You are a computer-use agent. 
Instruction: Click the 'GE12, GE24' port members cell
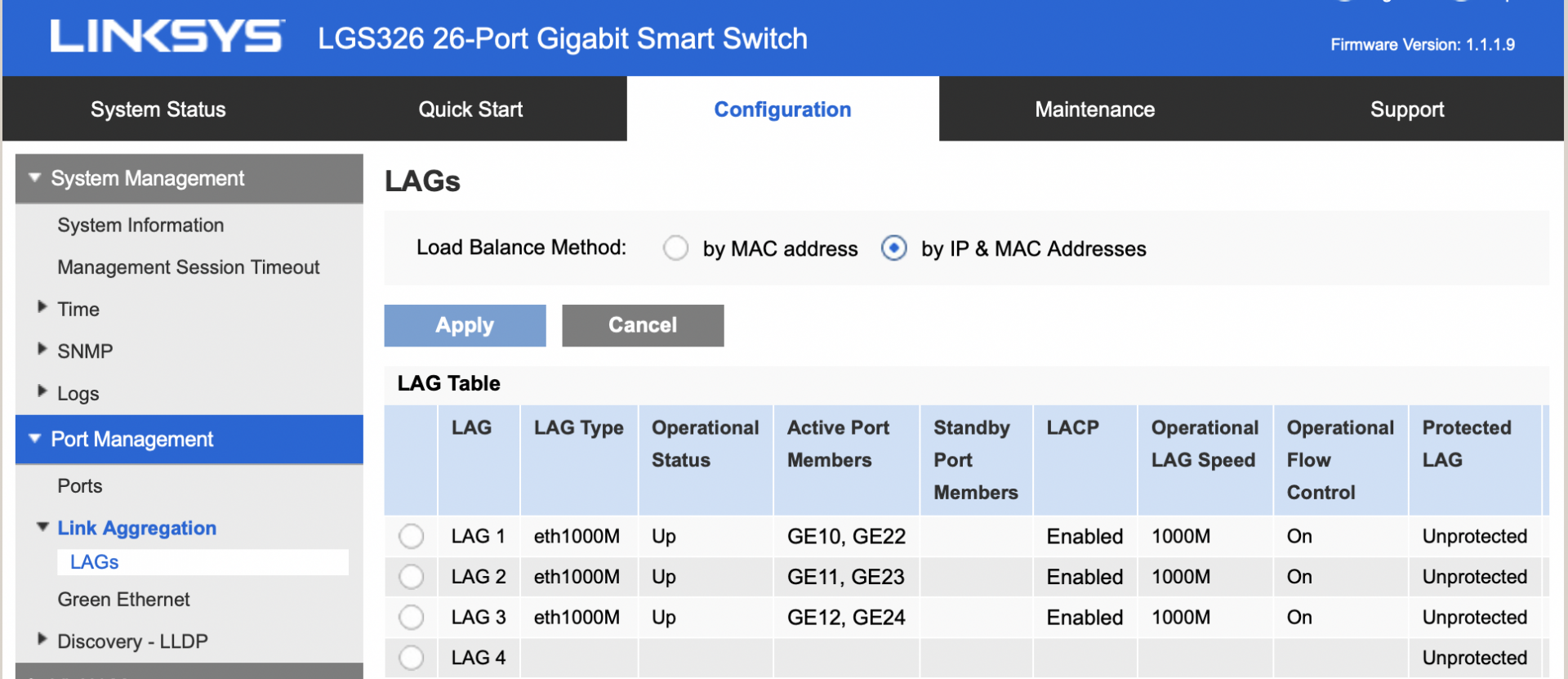[847, 618]
